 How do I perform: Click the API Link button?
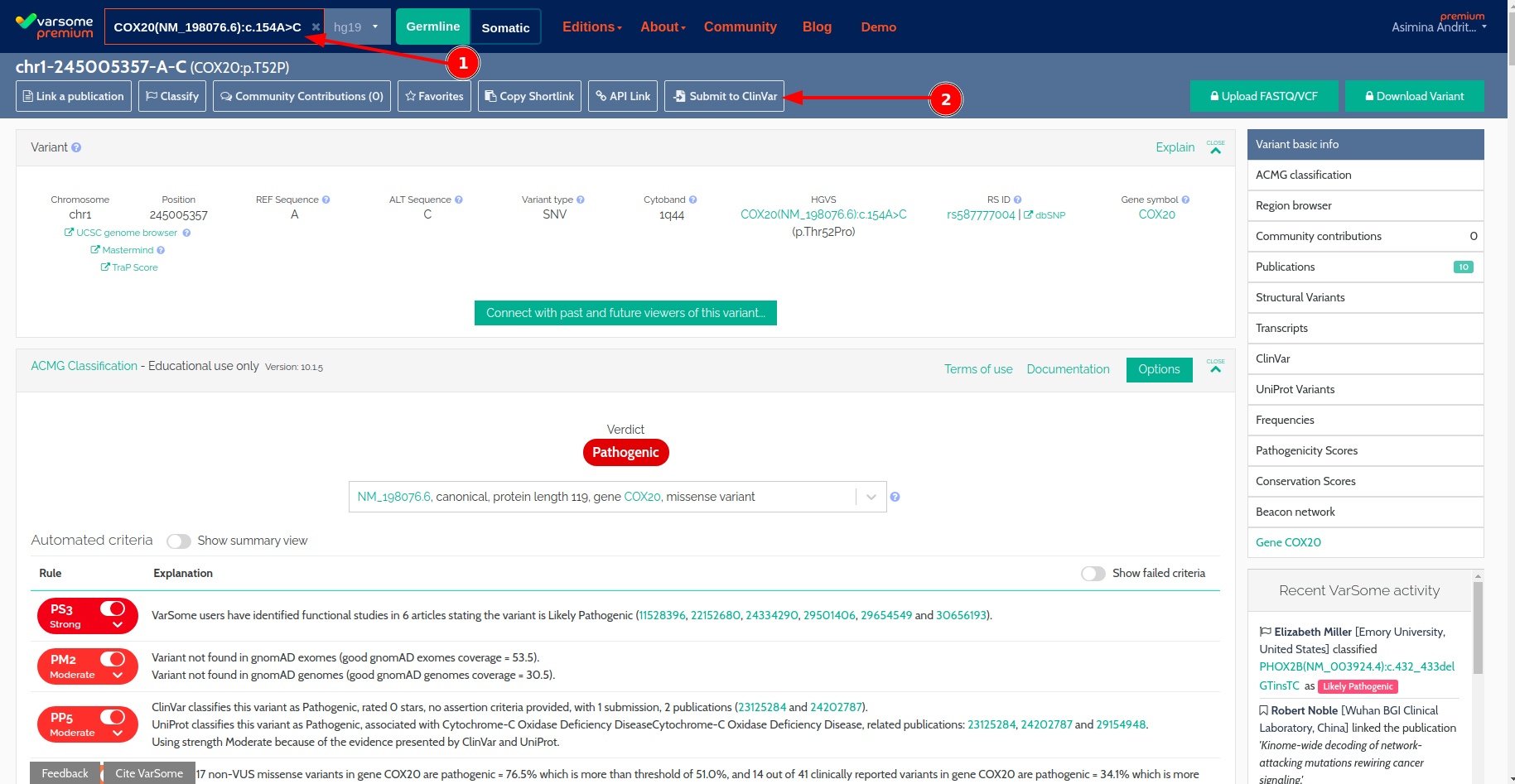pyautogui.click(x=623, y=96)
